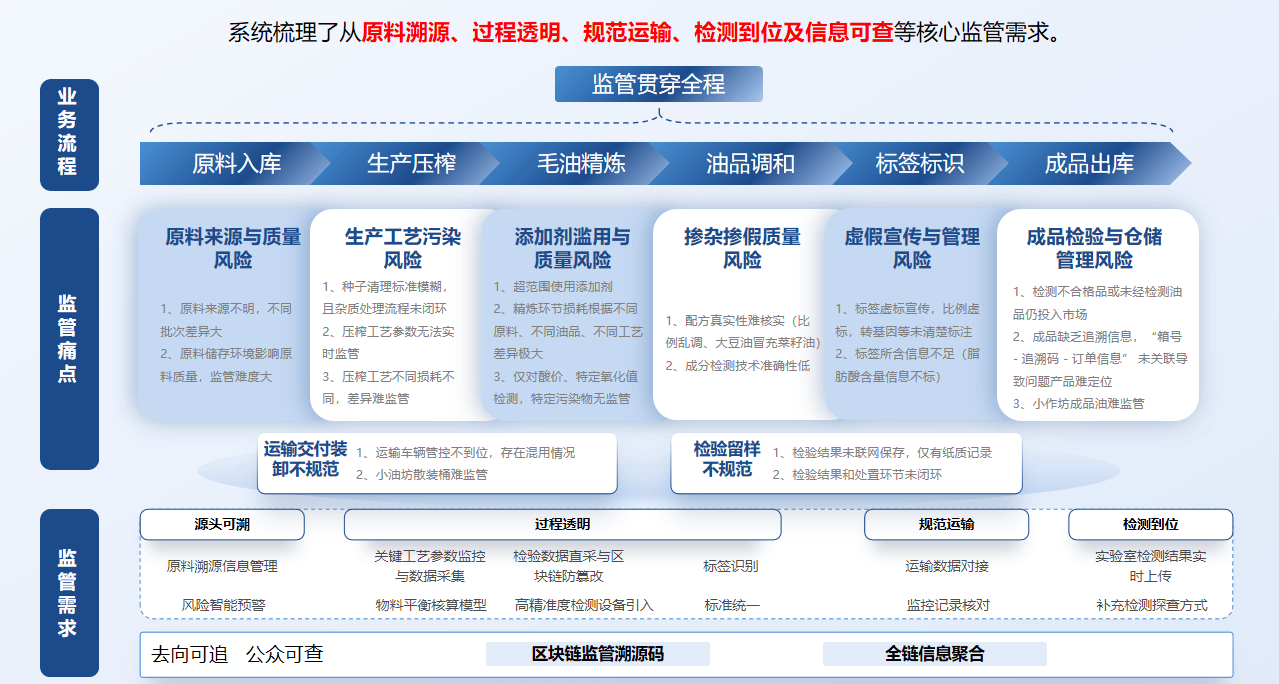Click the 全链信息聚合 block
Viewport: 1279px width, 684px height.
[934, 654]
